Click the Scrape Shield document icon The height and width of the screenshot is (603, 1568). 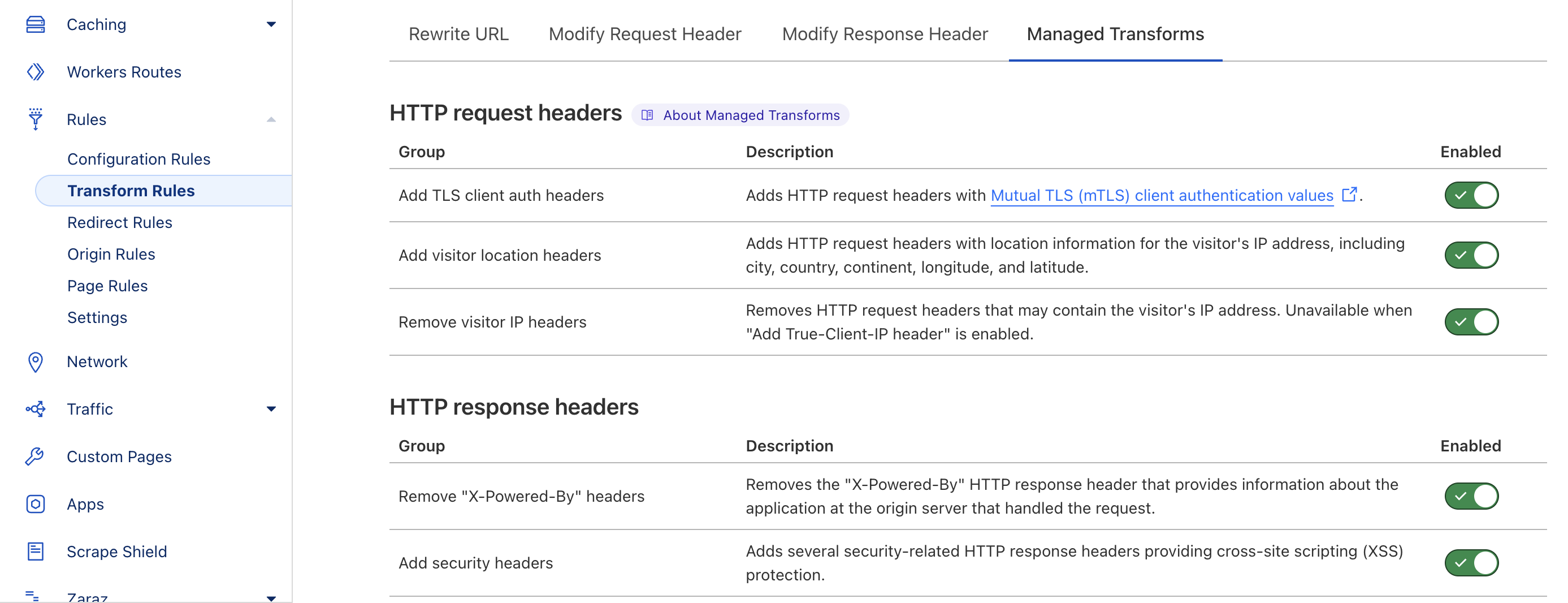[35, 551]
